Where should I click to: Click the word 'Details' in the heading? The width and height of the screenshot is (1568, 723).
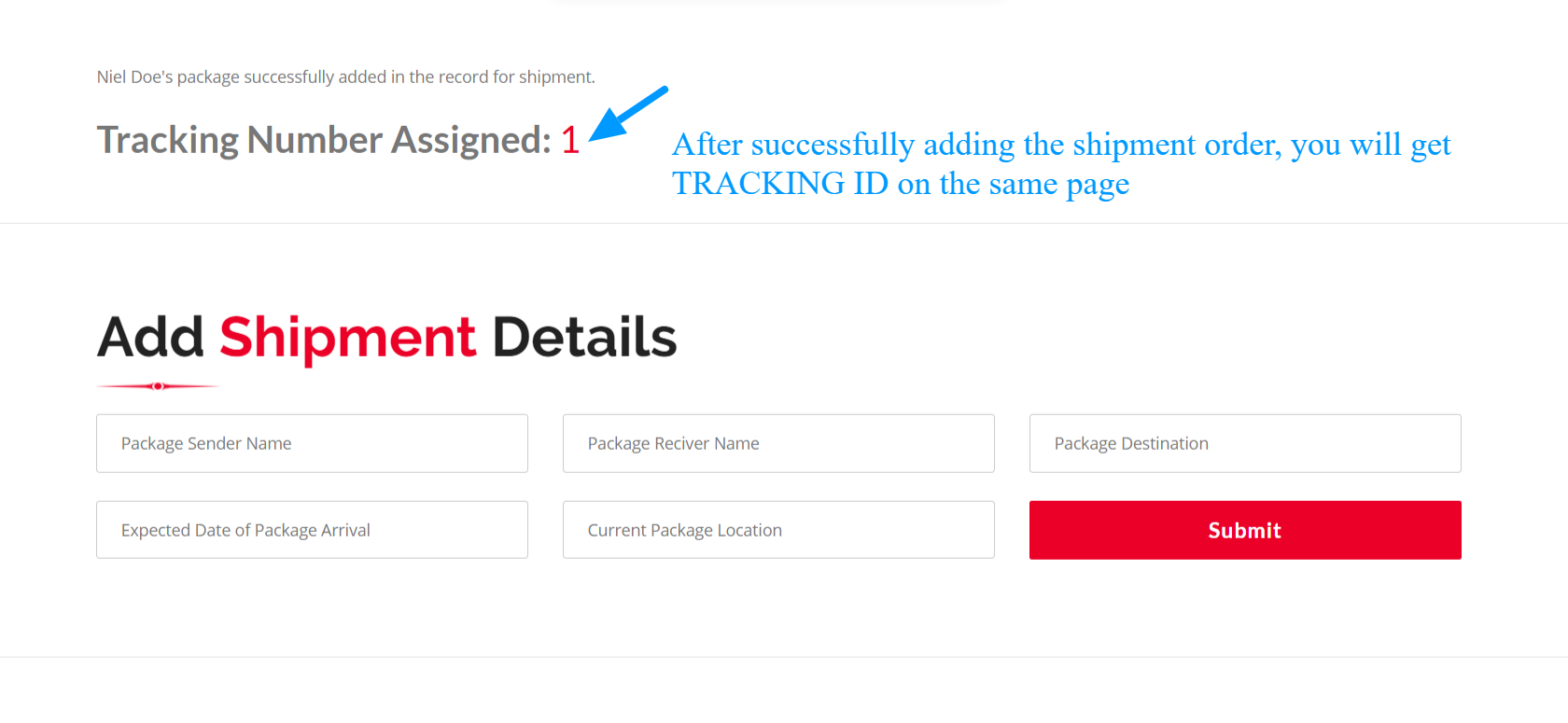pos(584,337)
